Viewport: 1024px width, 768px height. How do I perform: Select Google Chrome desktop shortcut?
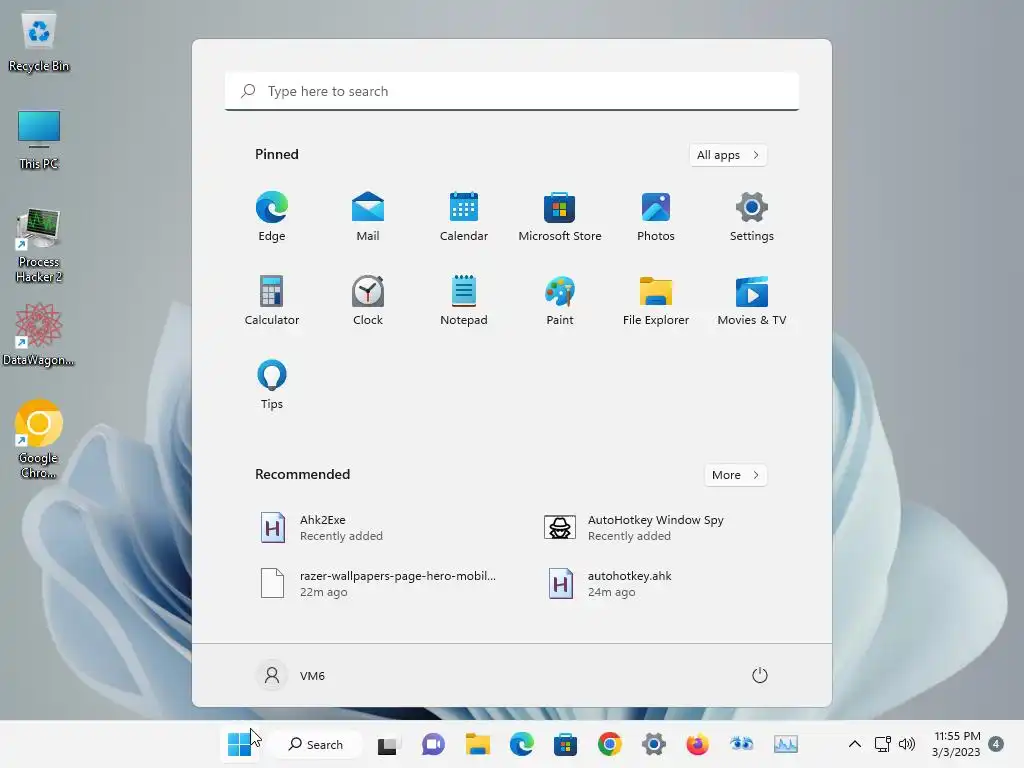pos(39,439)
